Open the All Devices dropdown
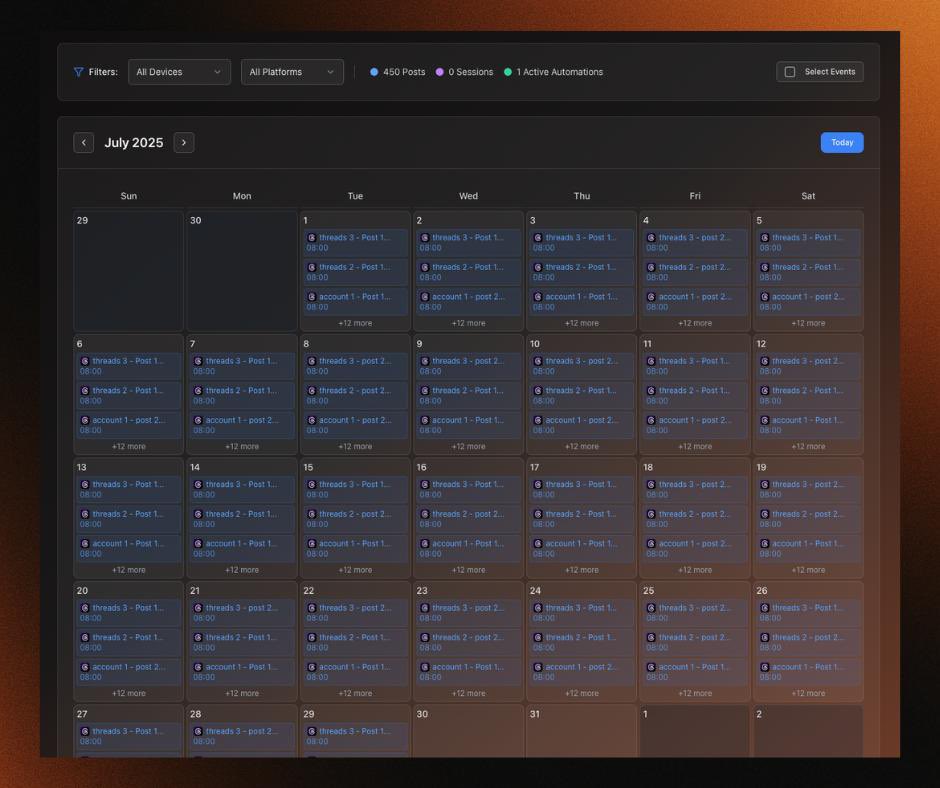The image size is (940, 788). pos(179,72)
